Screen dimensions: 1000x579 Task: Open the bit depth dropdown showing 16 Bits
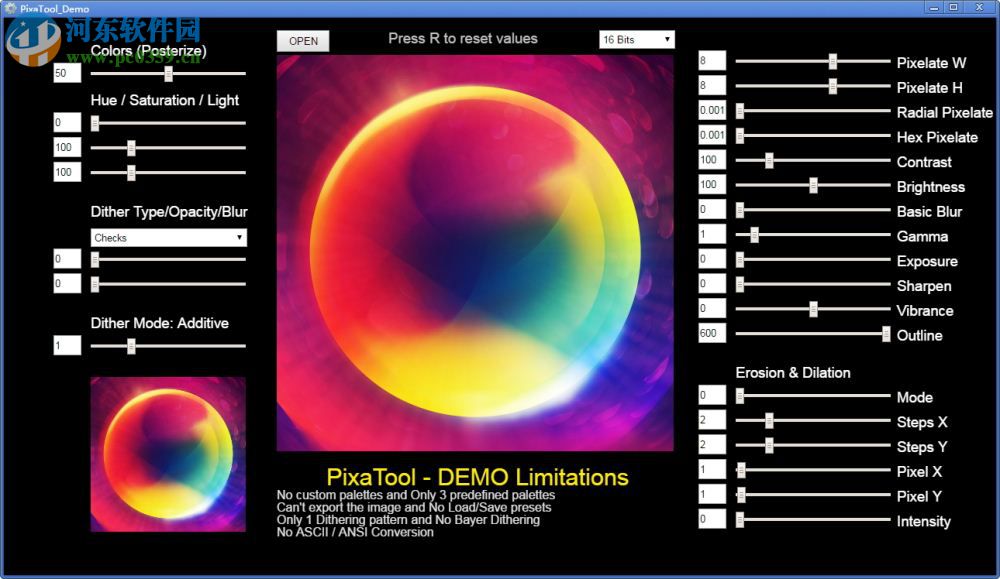click(x=636, y=39)
